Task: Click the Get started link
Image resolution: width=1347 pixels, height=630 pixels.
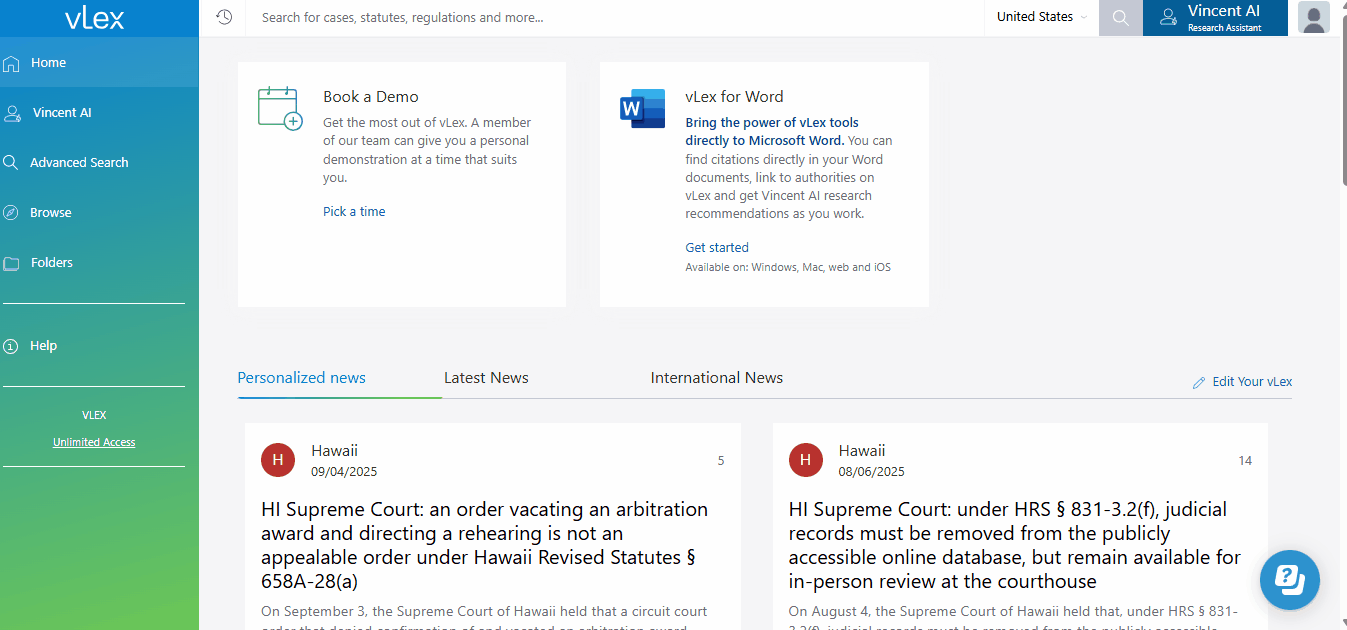Action: [716, 248]
